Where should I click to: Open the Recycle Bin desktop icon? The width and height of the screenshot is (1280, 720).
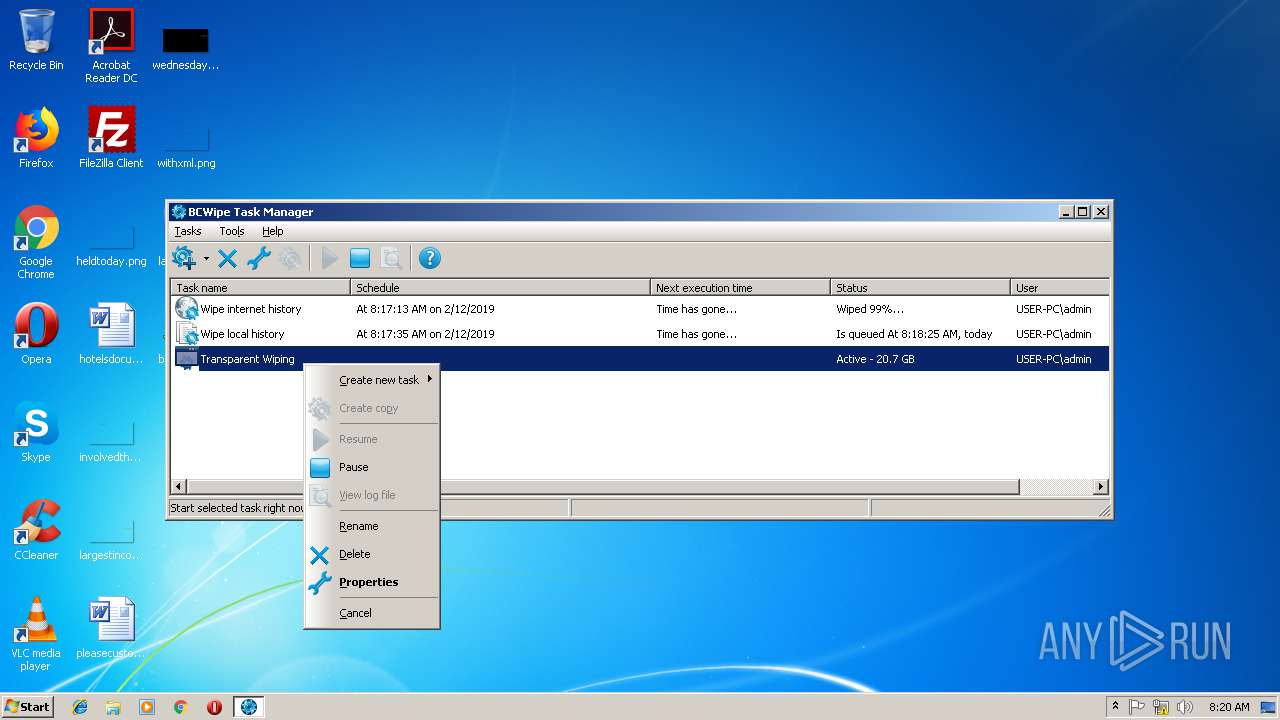tap(36, 40)
